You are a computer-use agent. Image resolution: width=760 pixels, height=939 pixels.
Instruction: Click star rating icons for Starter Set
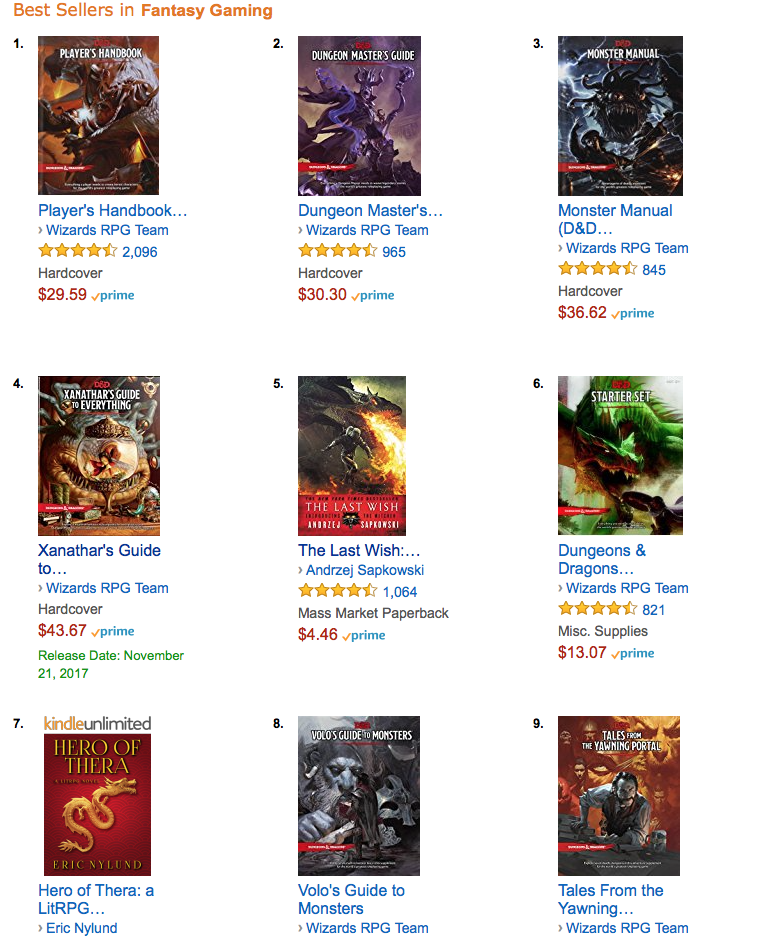[597, 608]
